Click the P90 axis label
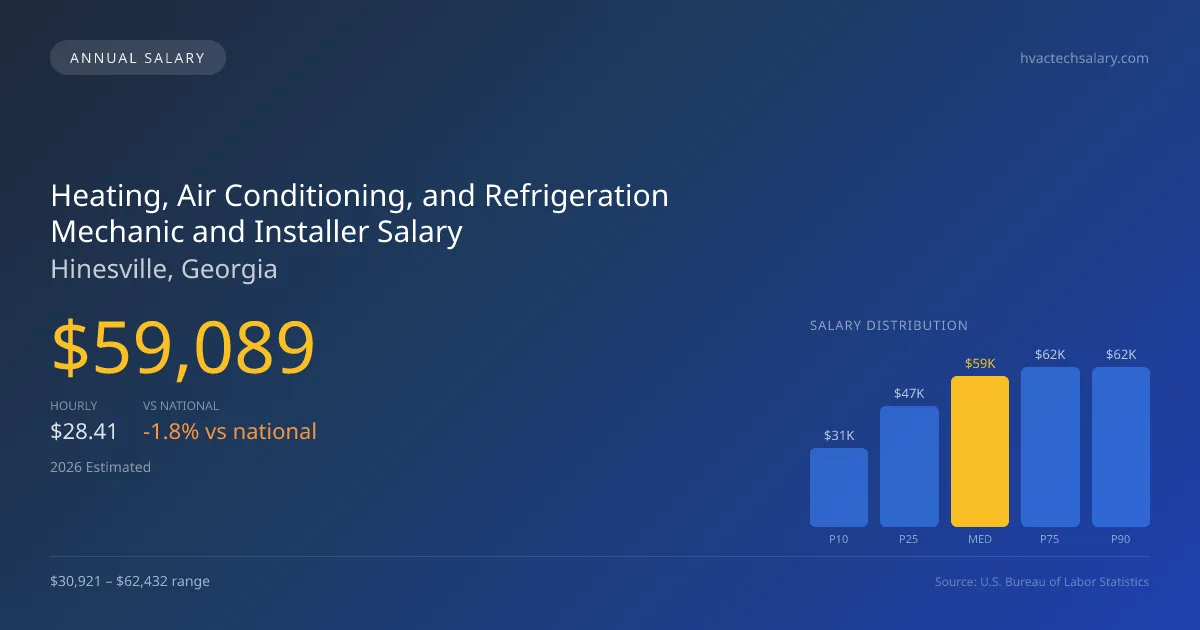The image size is (1200, 630). pyautogui.click(x=1121, y=539)
